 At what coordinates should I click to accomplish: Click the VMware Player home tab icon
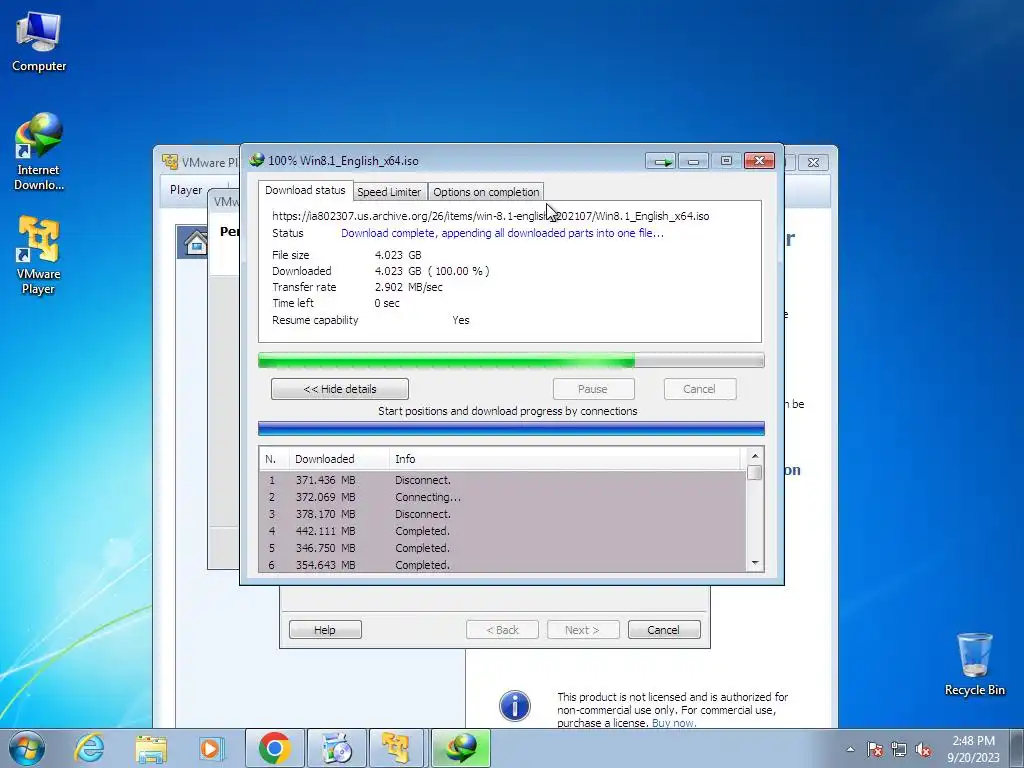(195, 243)
